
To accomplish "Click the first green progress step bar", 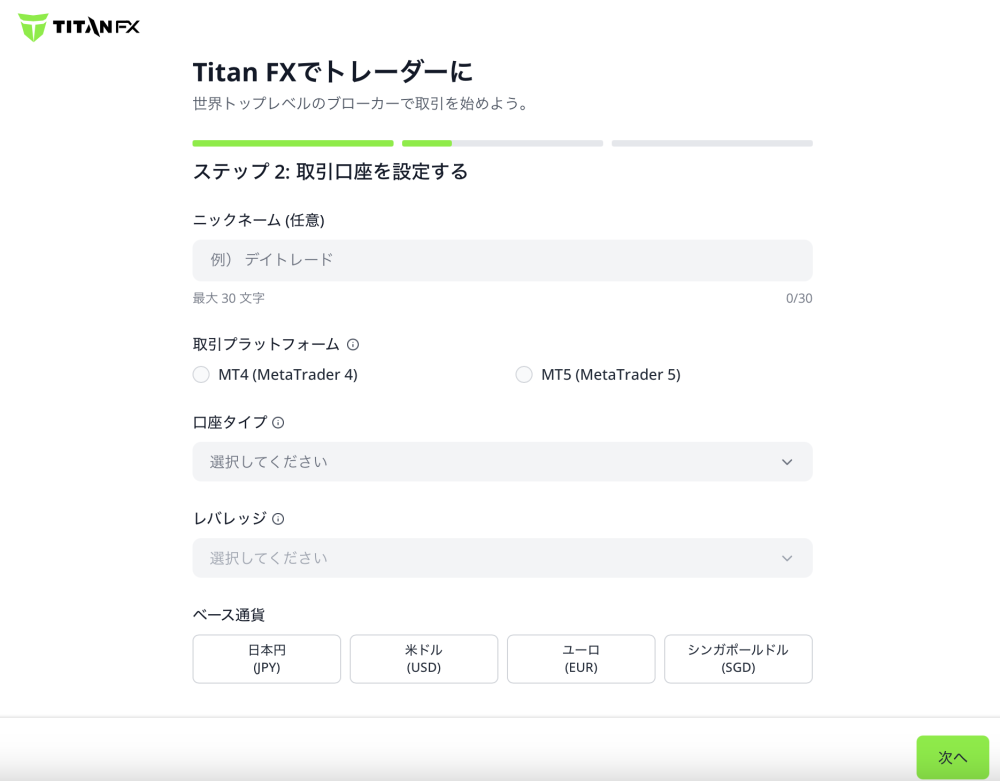I will pos(292,143).
